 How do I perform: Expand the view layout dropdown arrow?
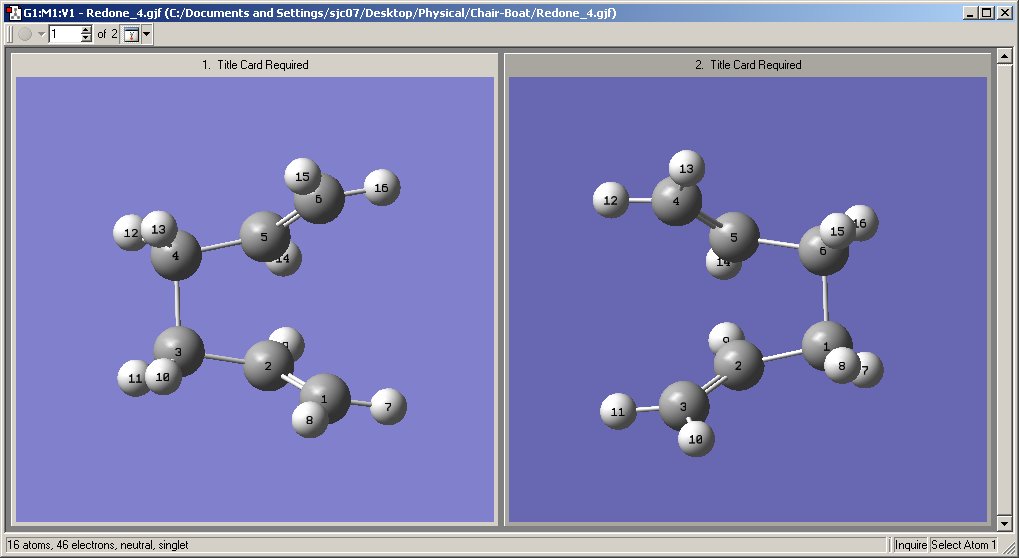147,34
